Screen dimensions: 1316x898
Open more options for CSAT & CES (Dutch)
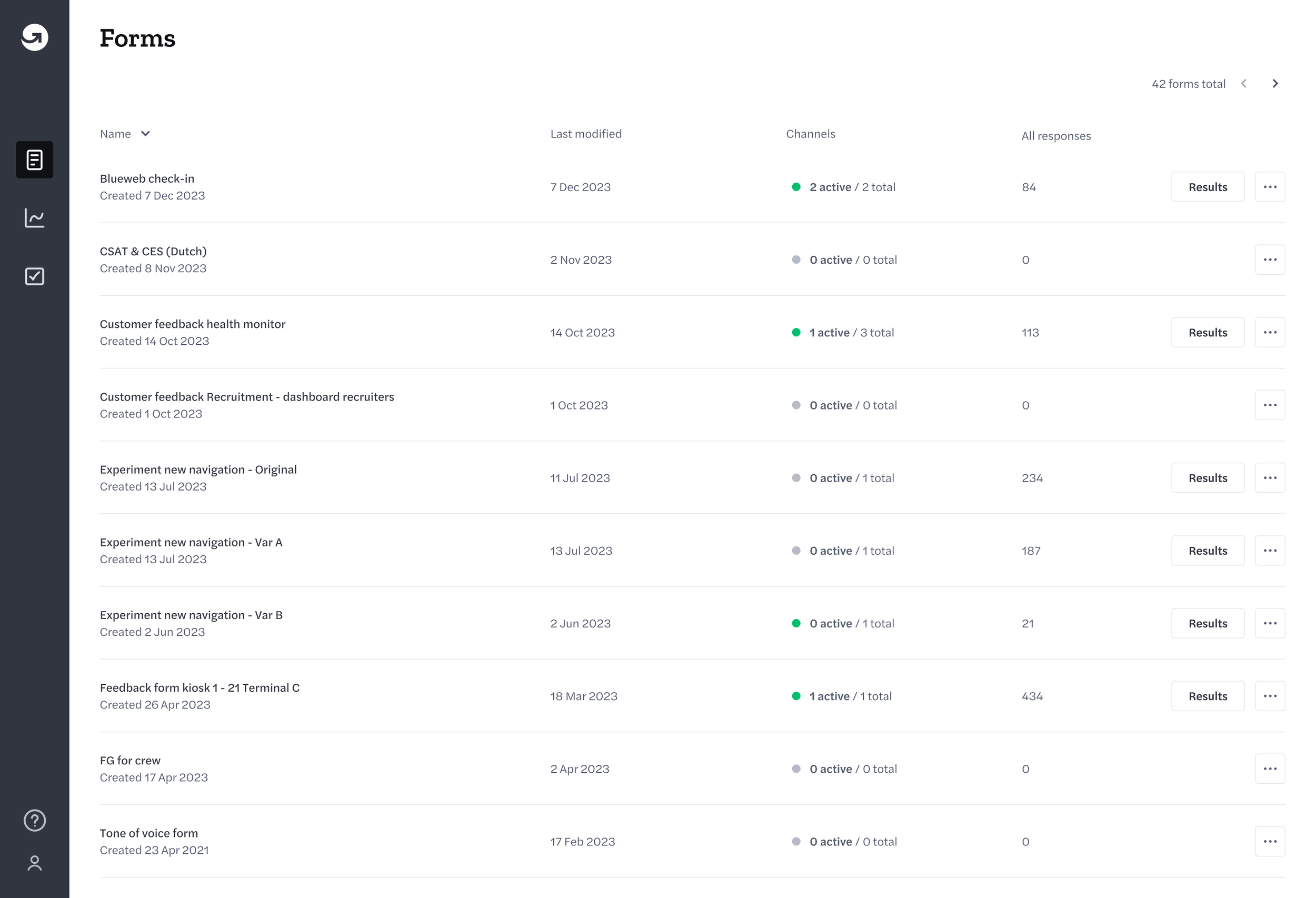1270,260
